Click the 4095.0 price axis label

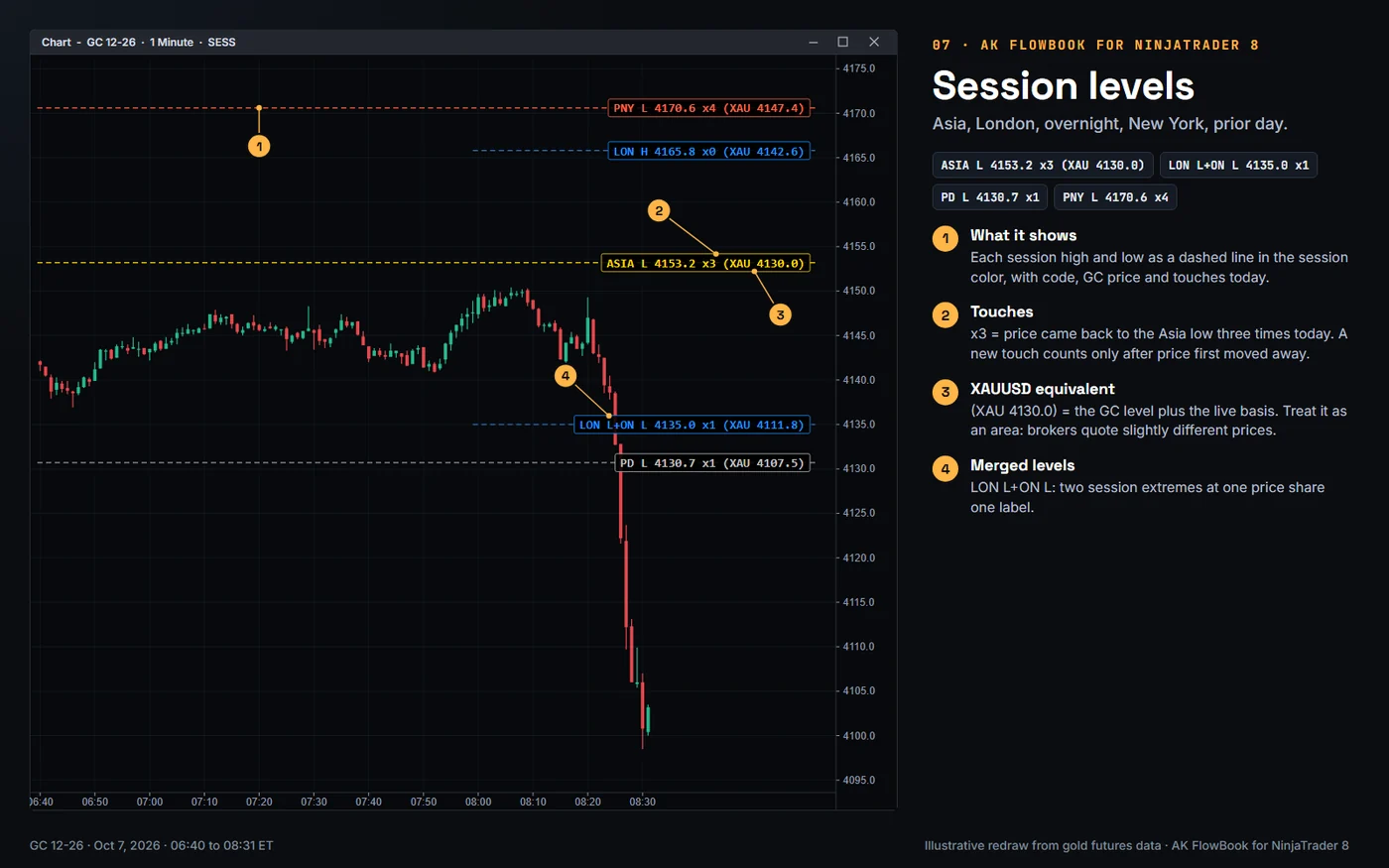(x=859, y=780)
